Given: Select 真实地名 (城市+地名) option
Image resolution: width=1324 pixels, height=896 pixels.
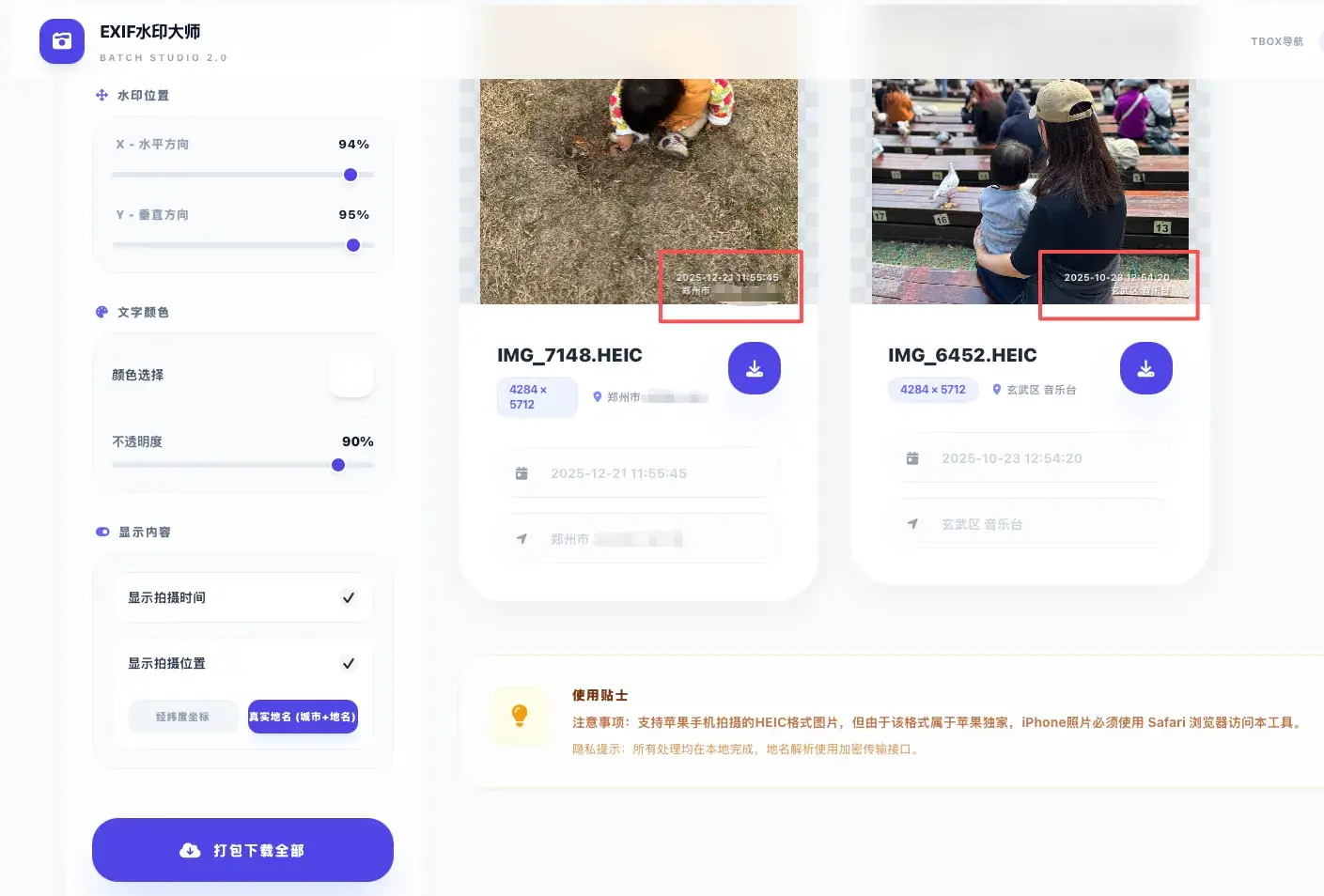Looking at the screenshot, I should 303,717.
